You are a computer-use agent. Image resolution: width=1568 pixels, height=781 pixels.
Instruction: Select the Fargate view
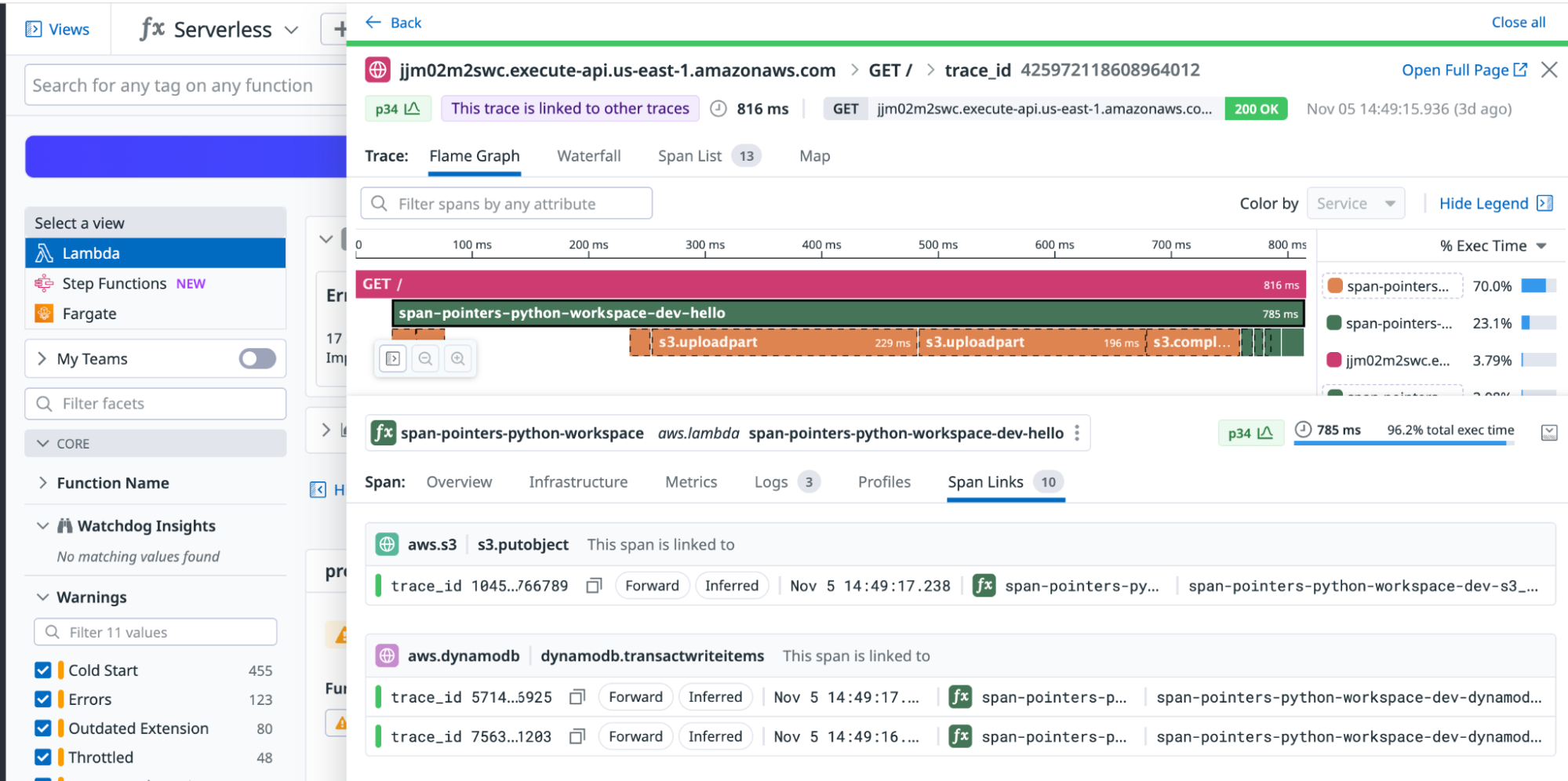[x=89, y=313]
